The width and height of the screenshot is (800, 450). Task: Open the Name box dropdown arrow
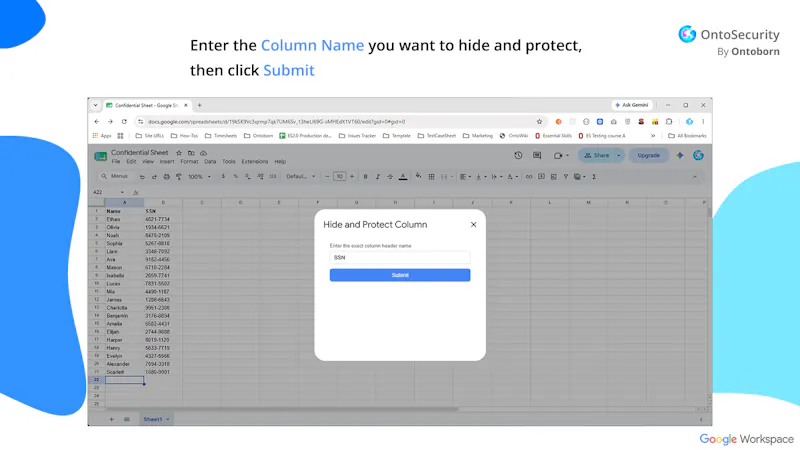(x=122, y=192)
